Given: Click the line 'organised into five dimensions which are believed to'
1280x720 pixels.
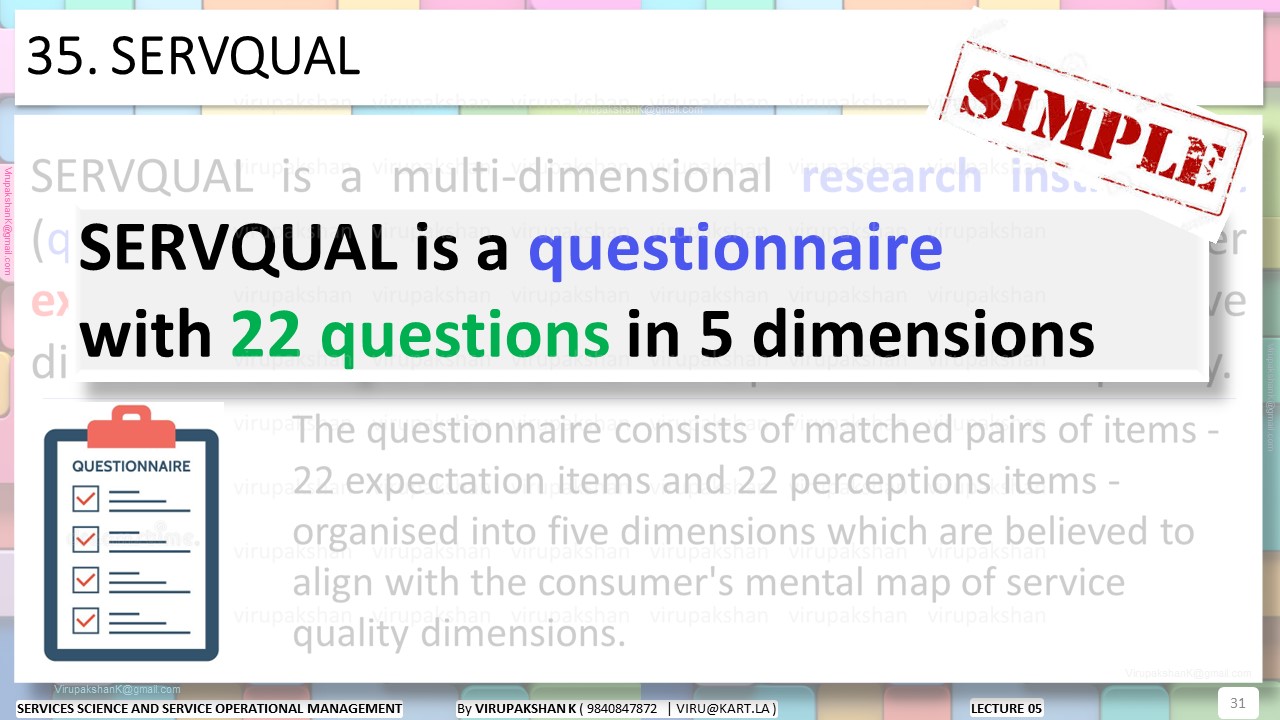Looking at the screenshot, I should coord(743,531).
